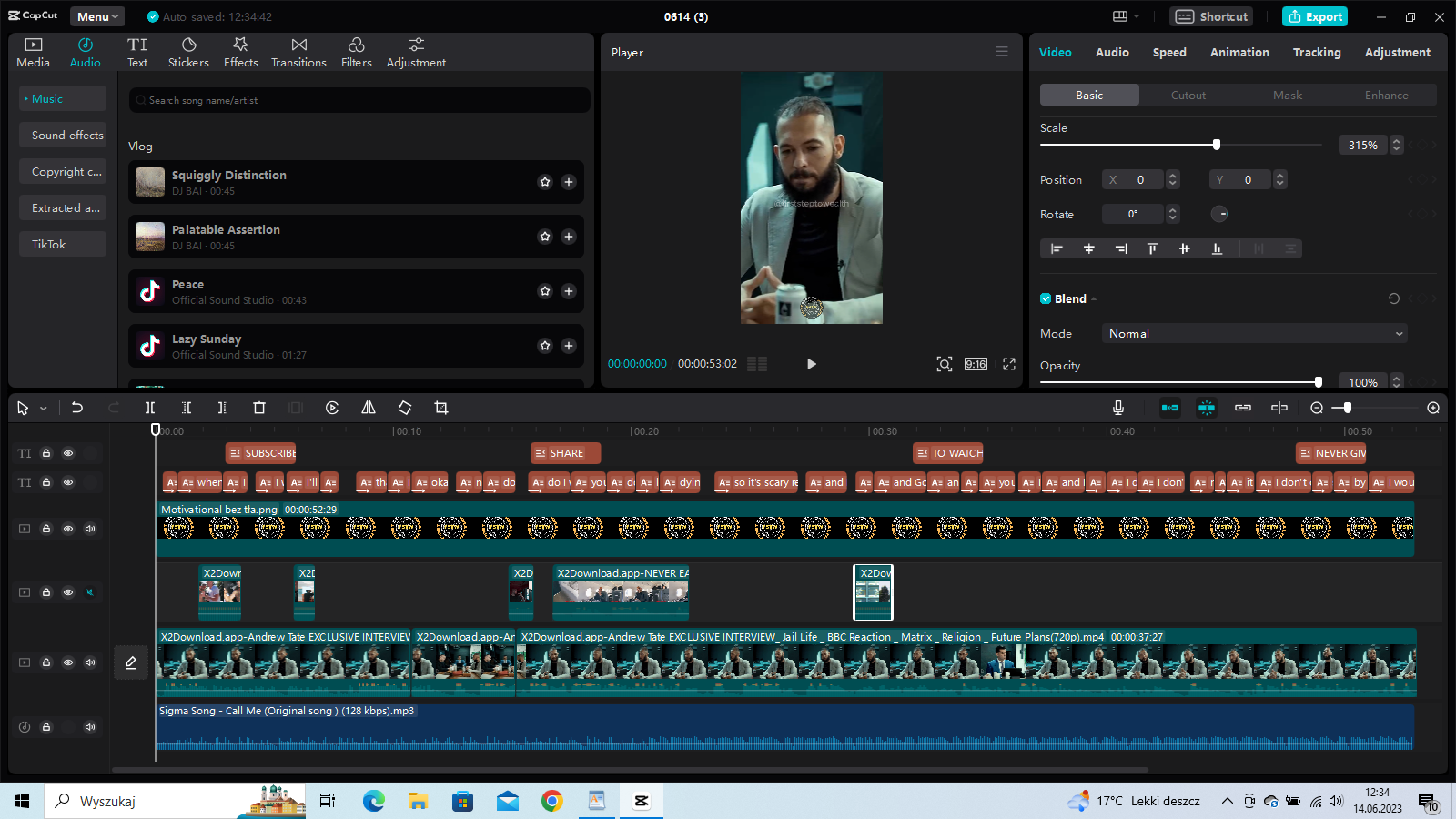1456x819 pixels.
Task: Select the Mask sub-tab
Action: (1288, 96)
